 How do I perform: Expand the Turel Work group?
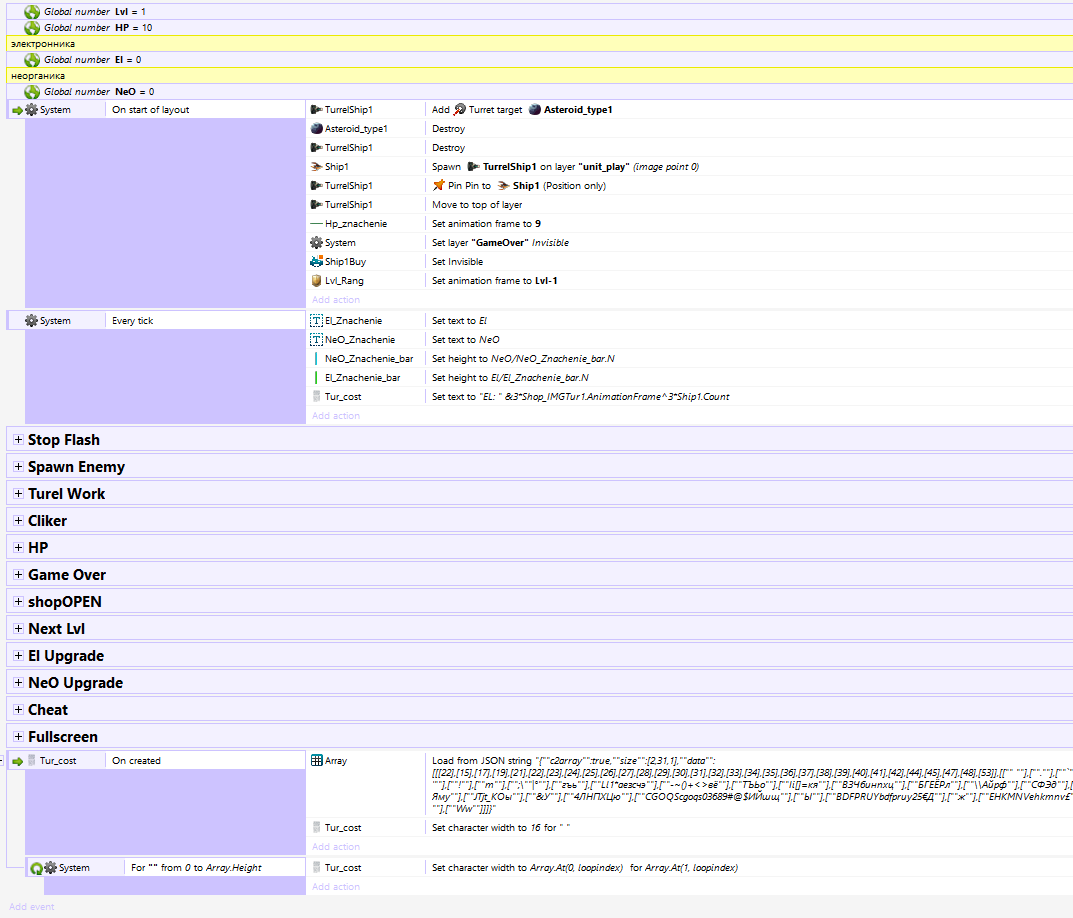[18, 494]
